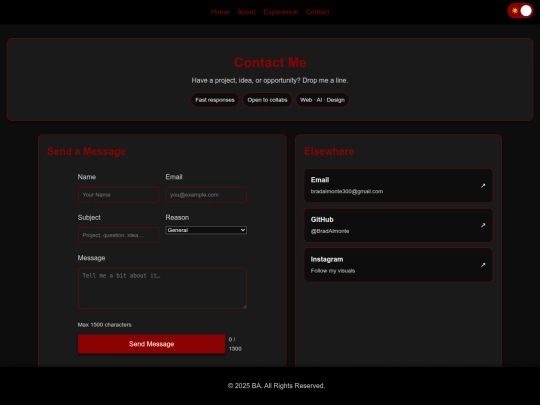540x405 pixels.
Task: Click the Message field label
Action: click(x=91, y=258)
